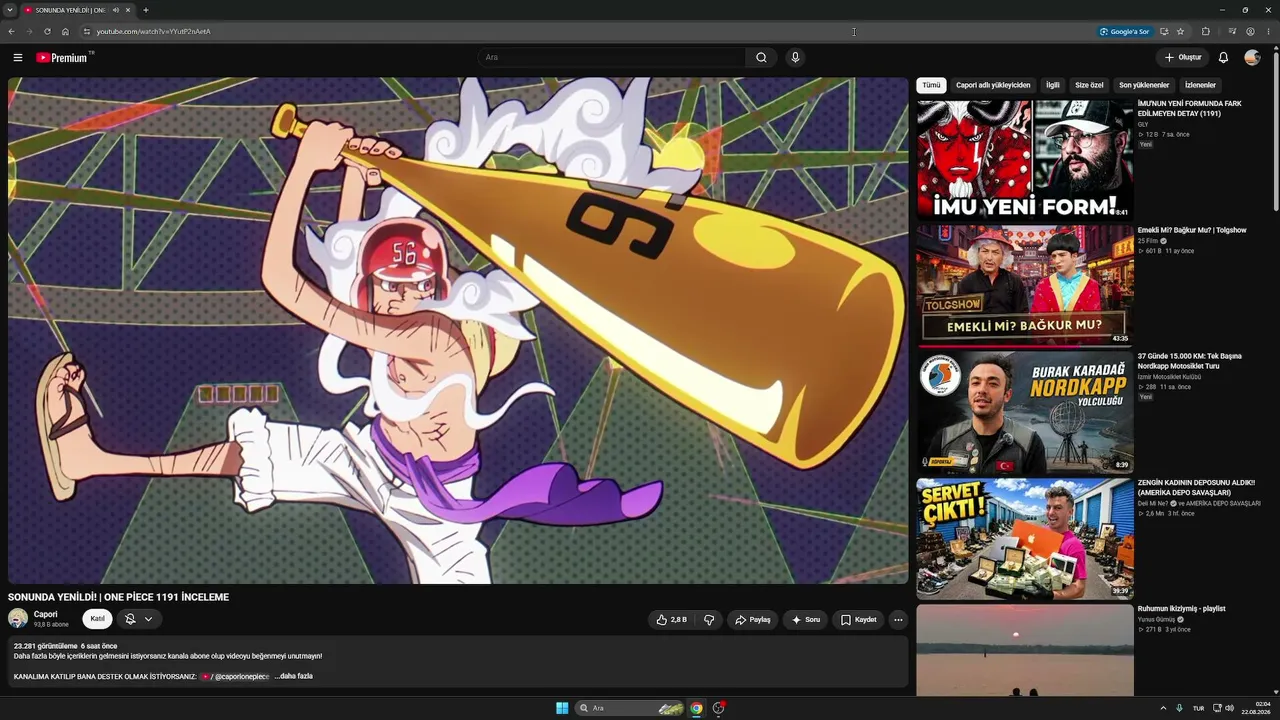This screenshot has height=720, width=1280.
Task: Mute the tab via speaker icon
Action: [115, 10]
